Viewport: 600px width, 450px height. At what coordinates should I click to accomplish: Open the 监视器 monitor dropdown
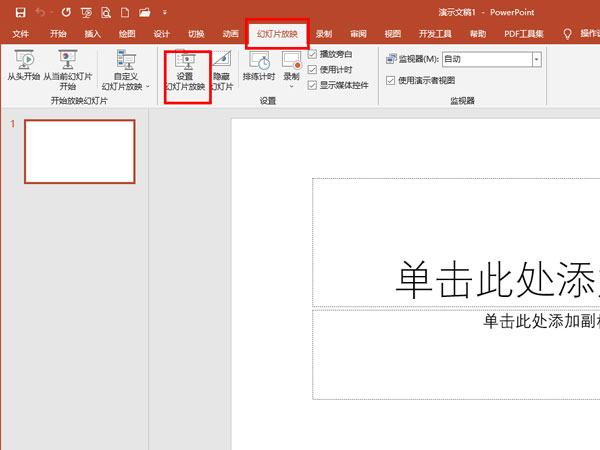(536, 59)
